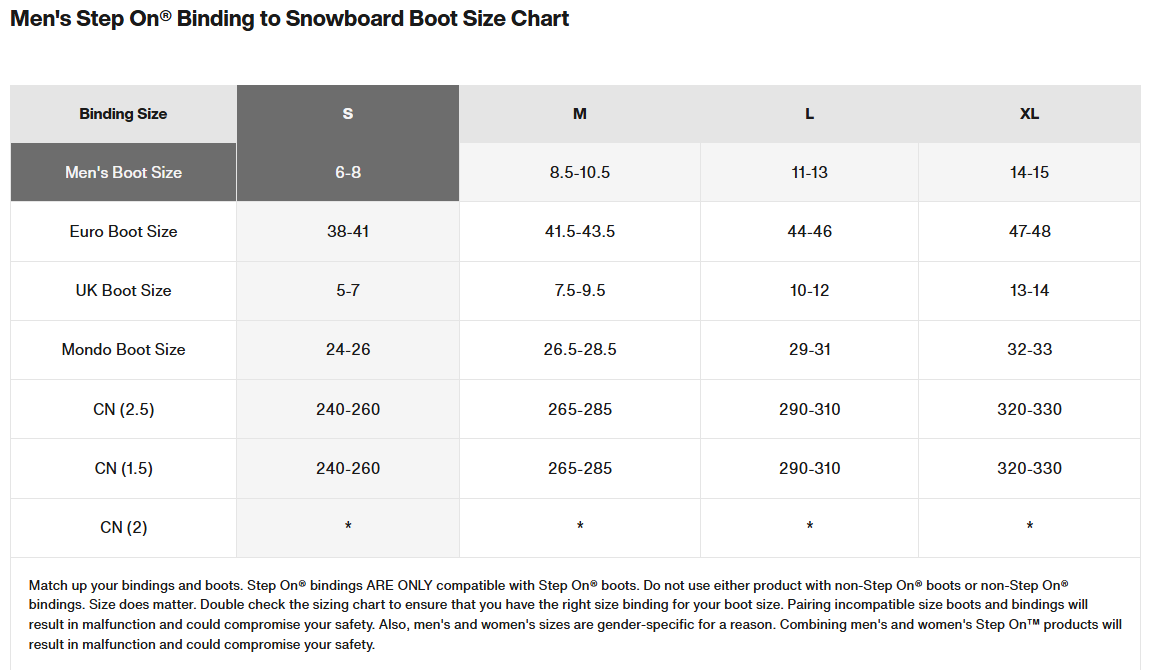Select the 26.5-28.5 Mondo size cell
This screenshot has width=1150, height=670.
tap(579, 350)
